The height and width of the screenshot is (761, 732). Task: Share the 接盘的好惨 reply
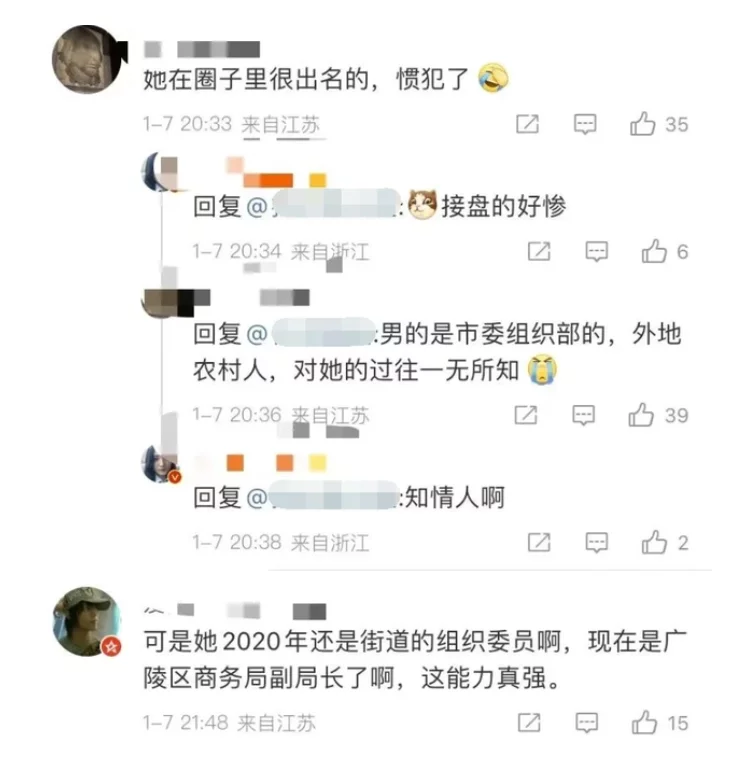539,251
